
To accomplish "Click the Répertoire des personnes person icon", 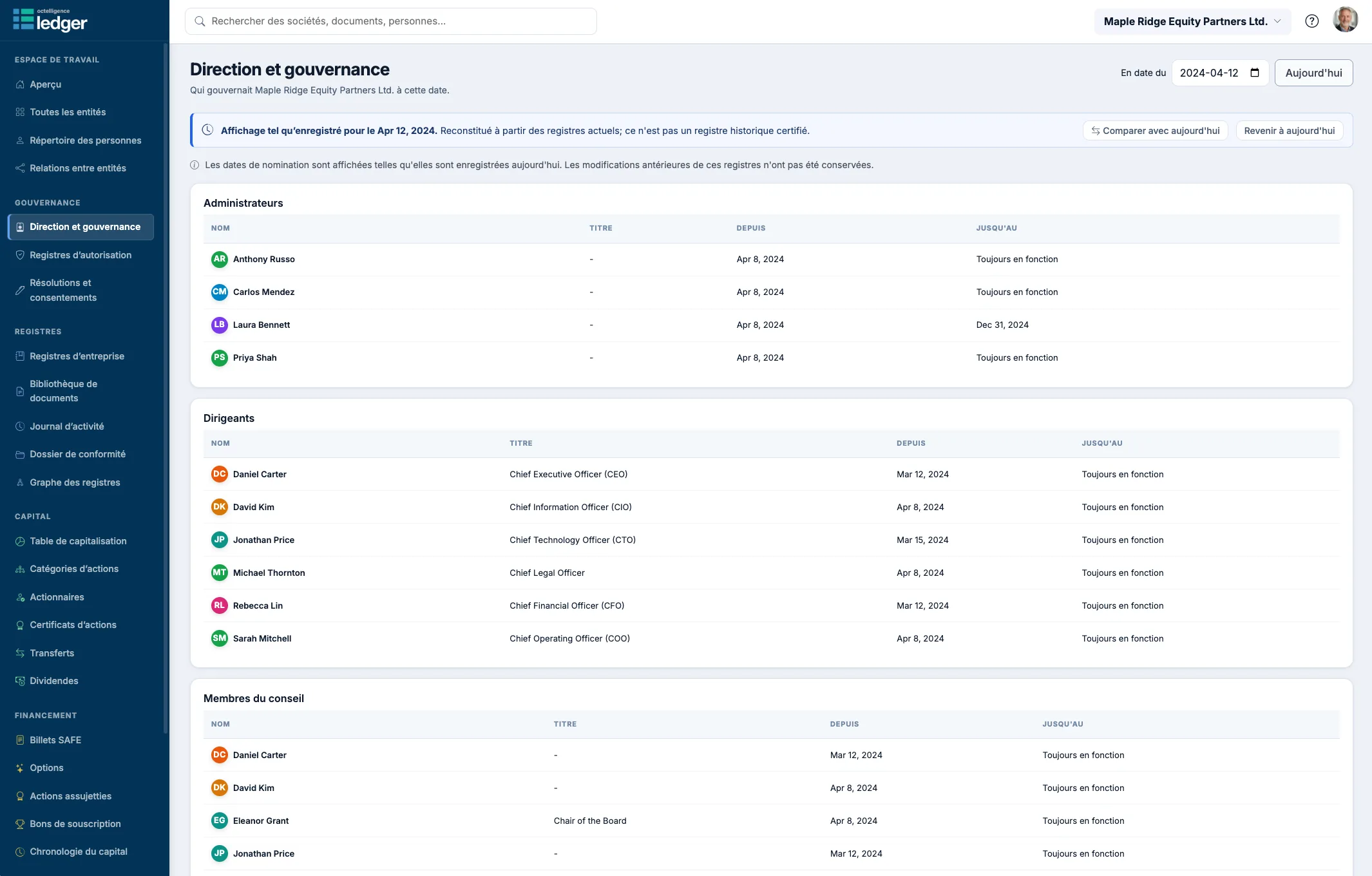I will 20,140.
